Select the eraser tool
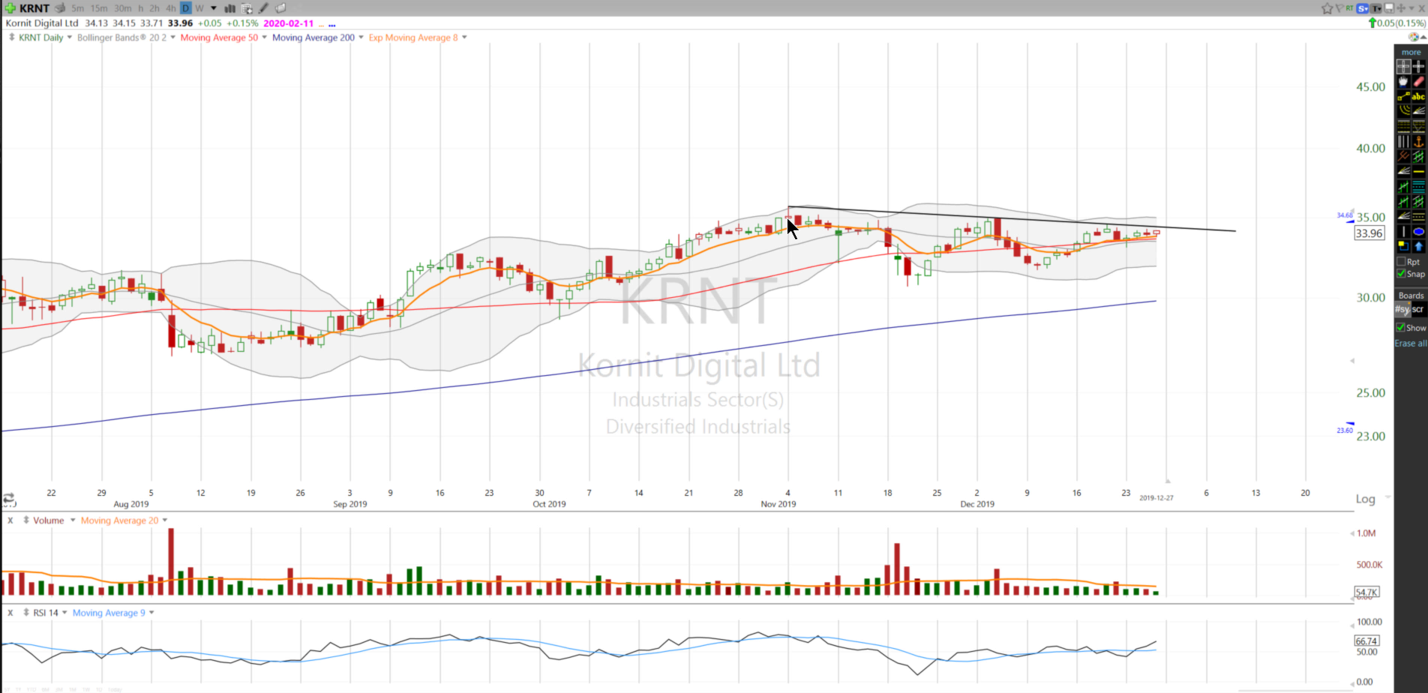This screenshot has width=1428, height=693. point(1419,81)
